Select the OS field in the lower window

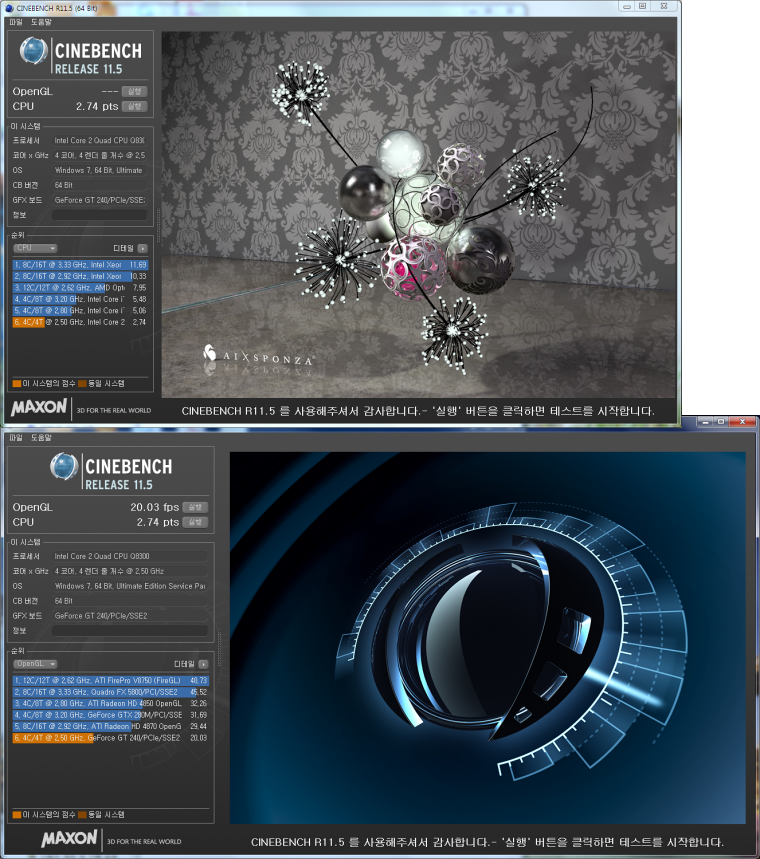point(130,586)
